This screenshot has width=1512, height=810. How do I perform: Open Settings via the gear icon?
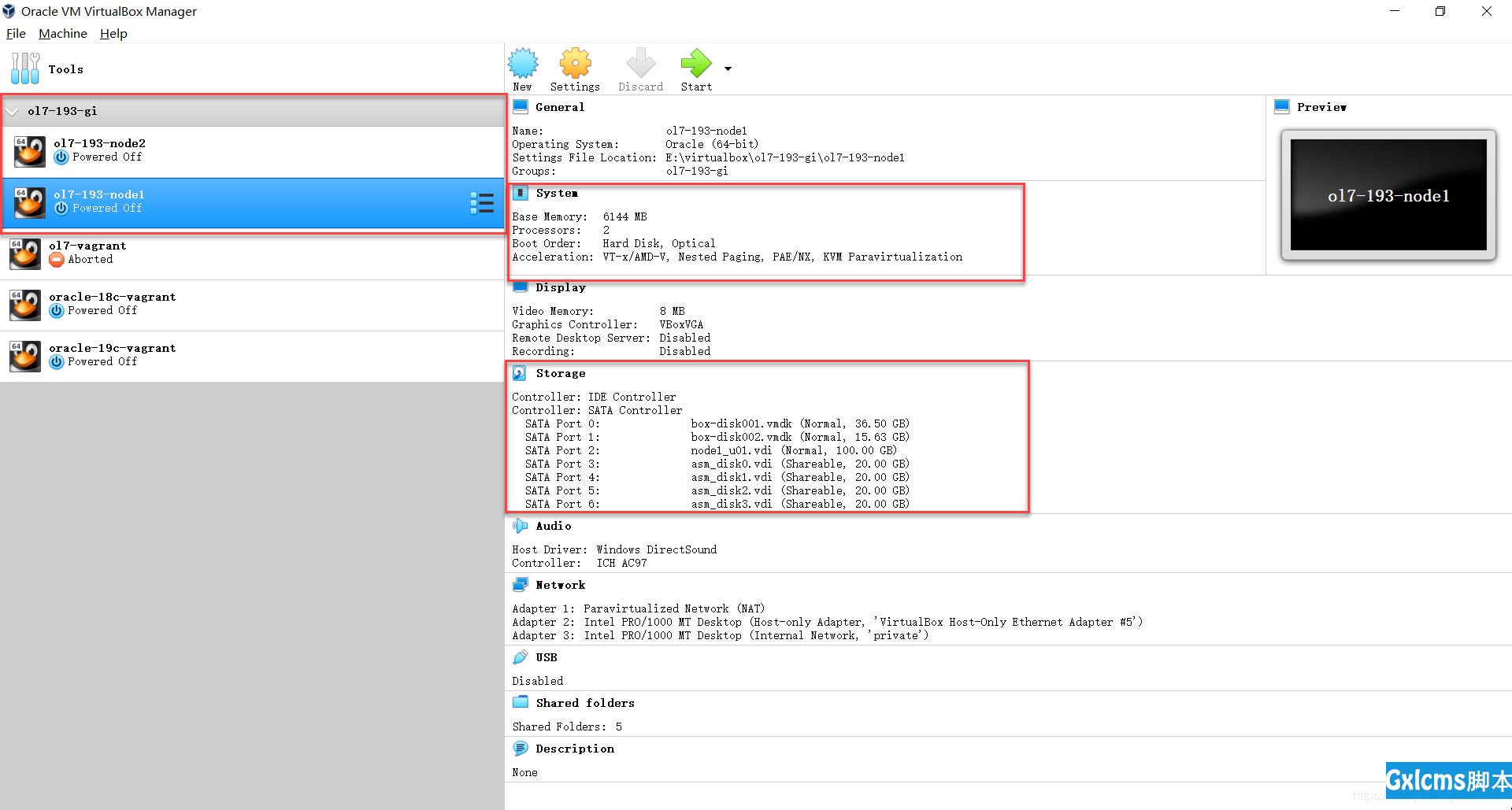click(575, 63)
